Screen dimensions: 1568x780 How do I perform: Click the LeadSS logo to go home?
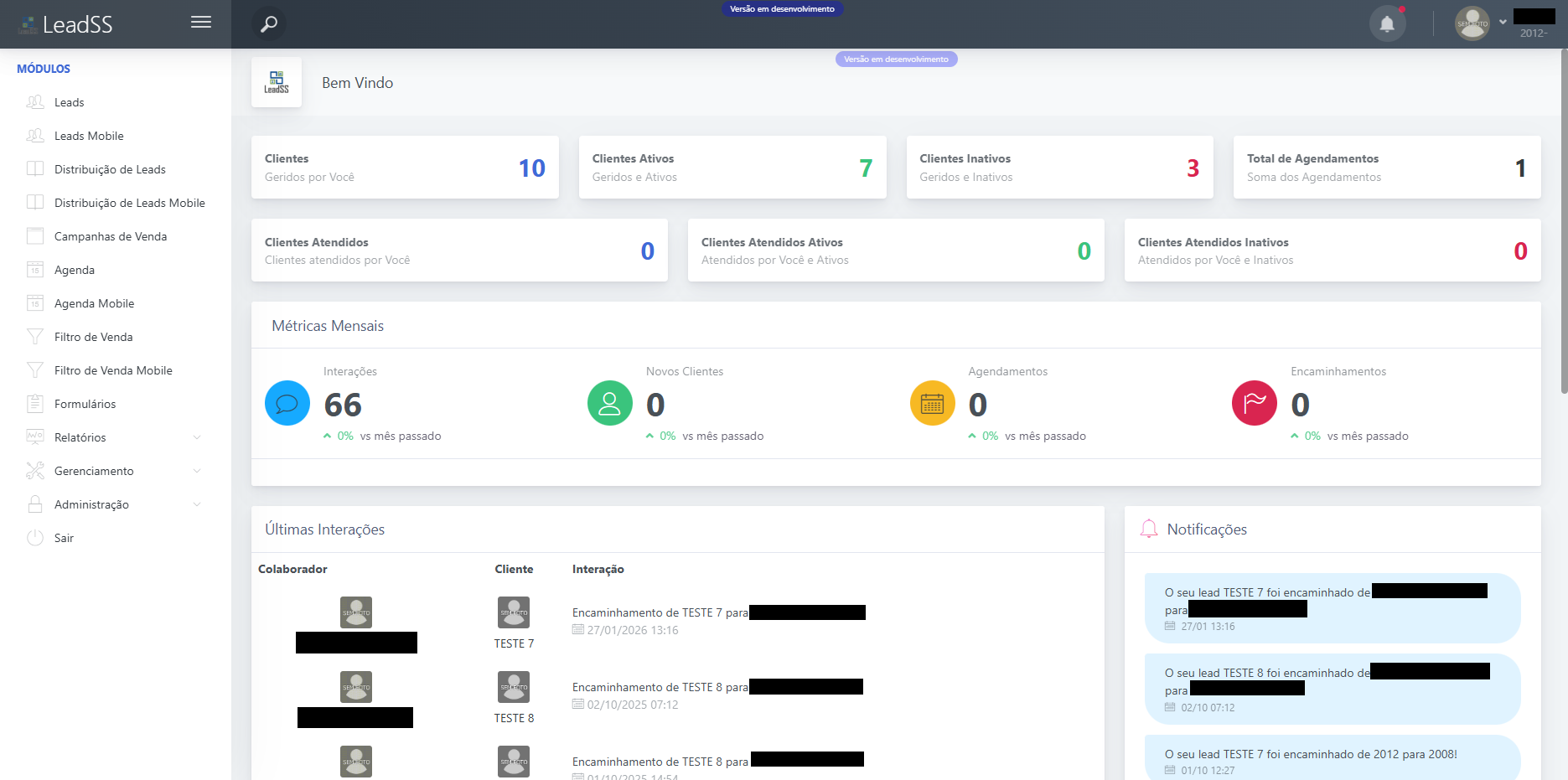(65, 23)
